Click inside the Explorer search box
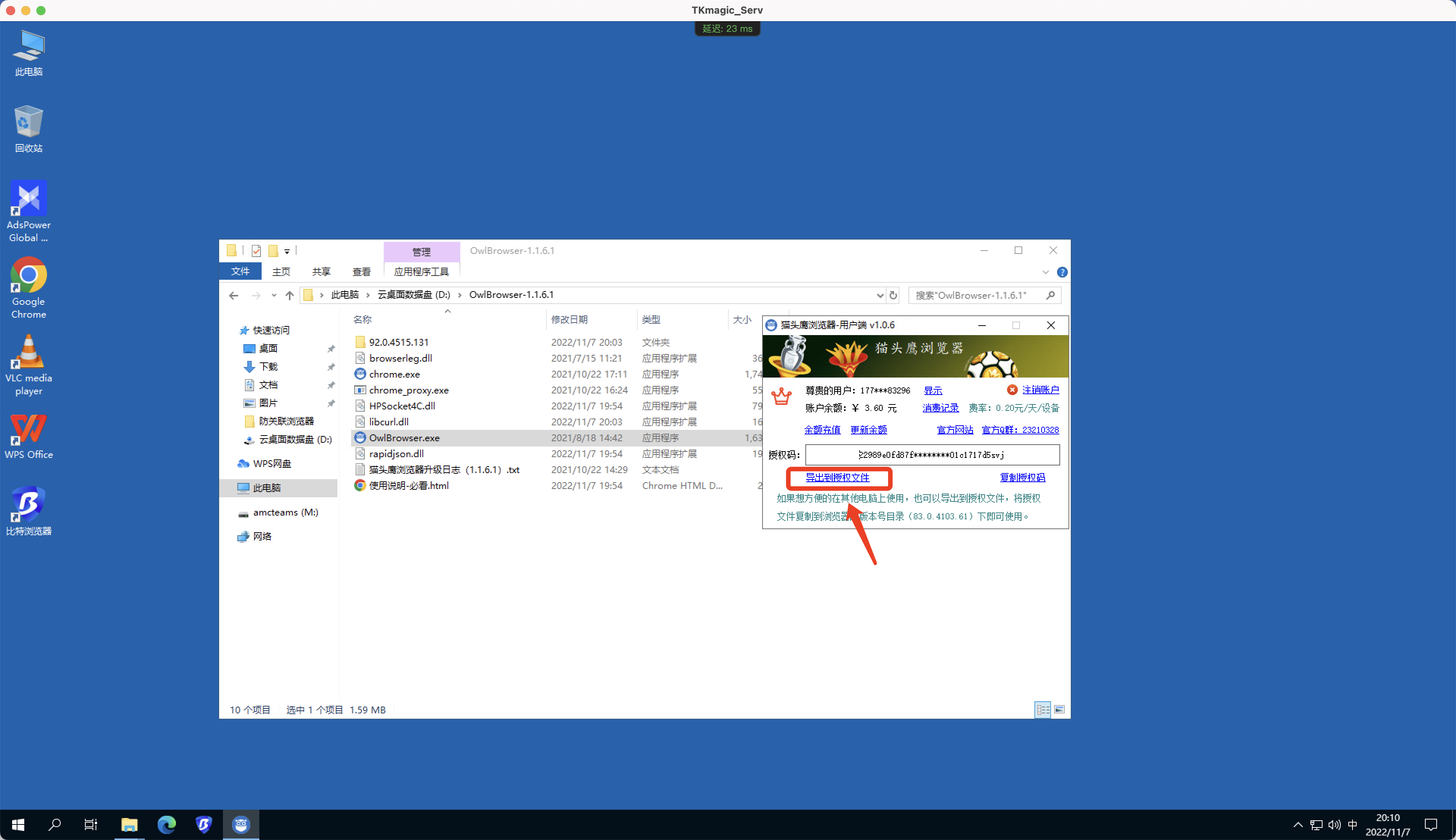 (981, 295)
